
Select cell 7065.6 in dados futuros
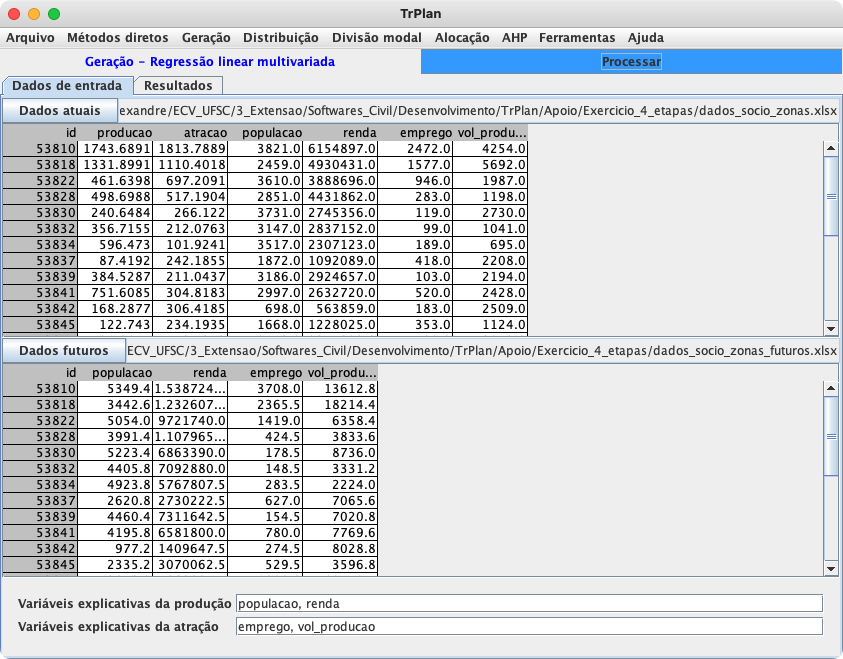340,500
